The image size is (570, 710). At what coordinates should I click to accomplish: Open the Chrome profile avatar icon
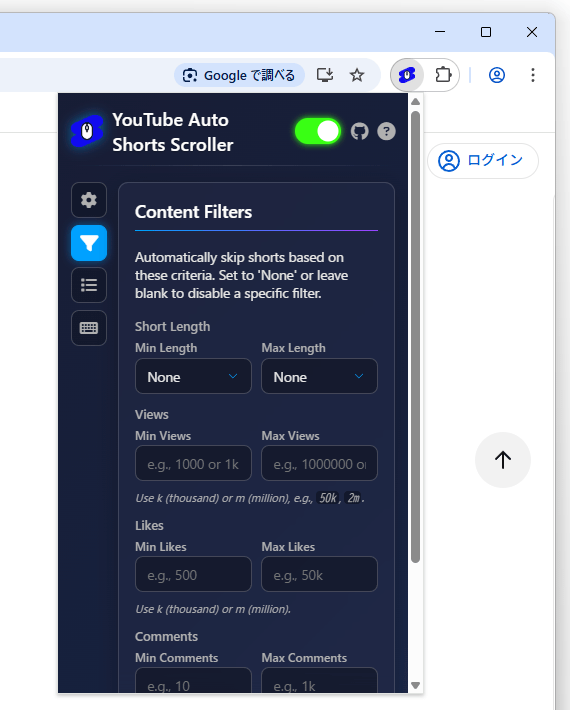pos(497,75)
